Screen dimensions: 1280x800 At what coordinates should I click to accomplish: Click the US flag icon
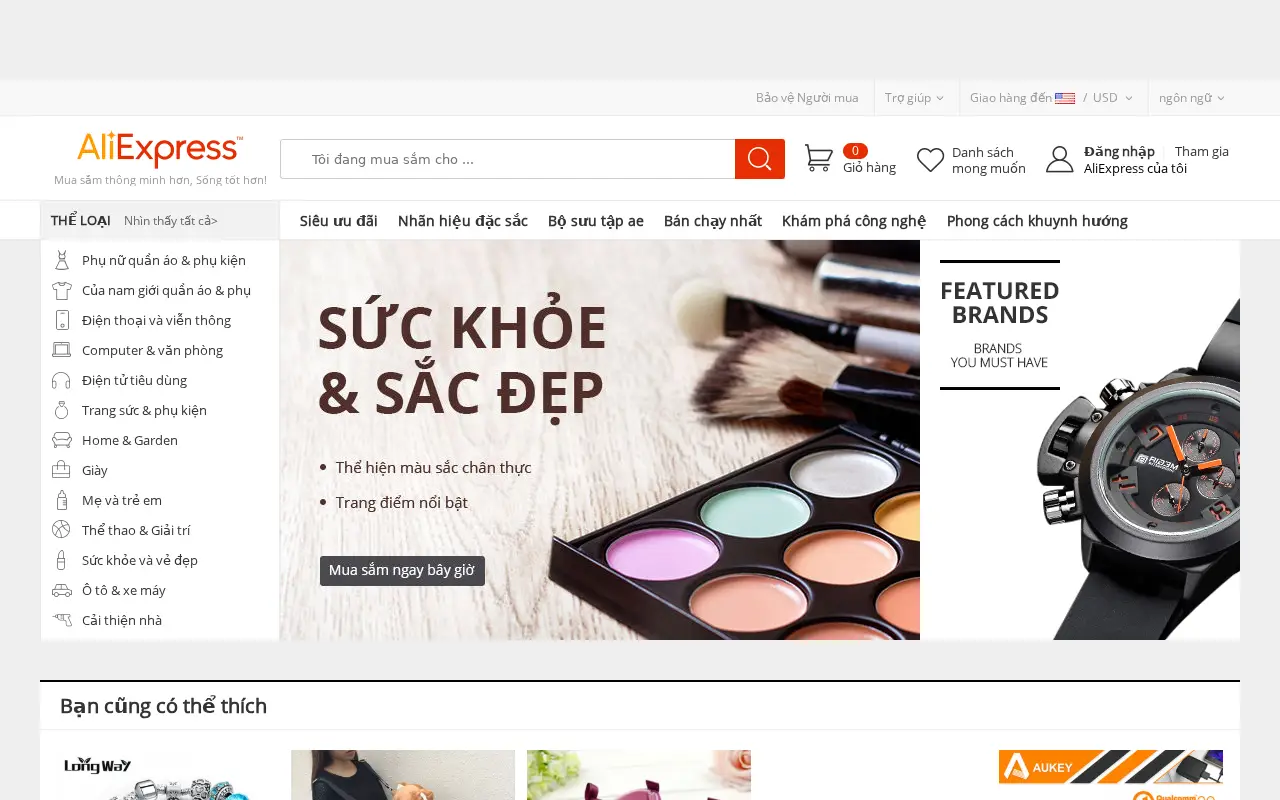pyautogui.click(x=1065, y=98)
